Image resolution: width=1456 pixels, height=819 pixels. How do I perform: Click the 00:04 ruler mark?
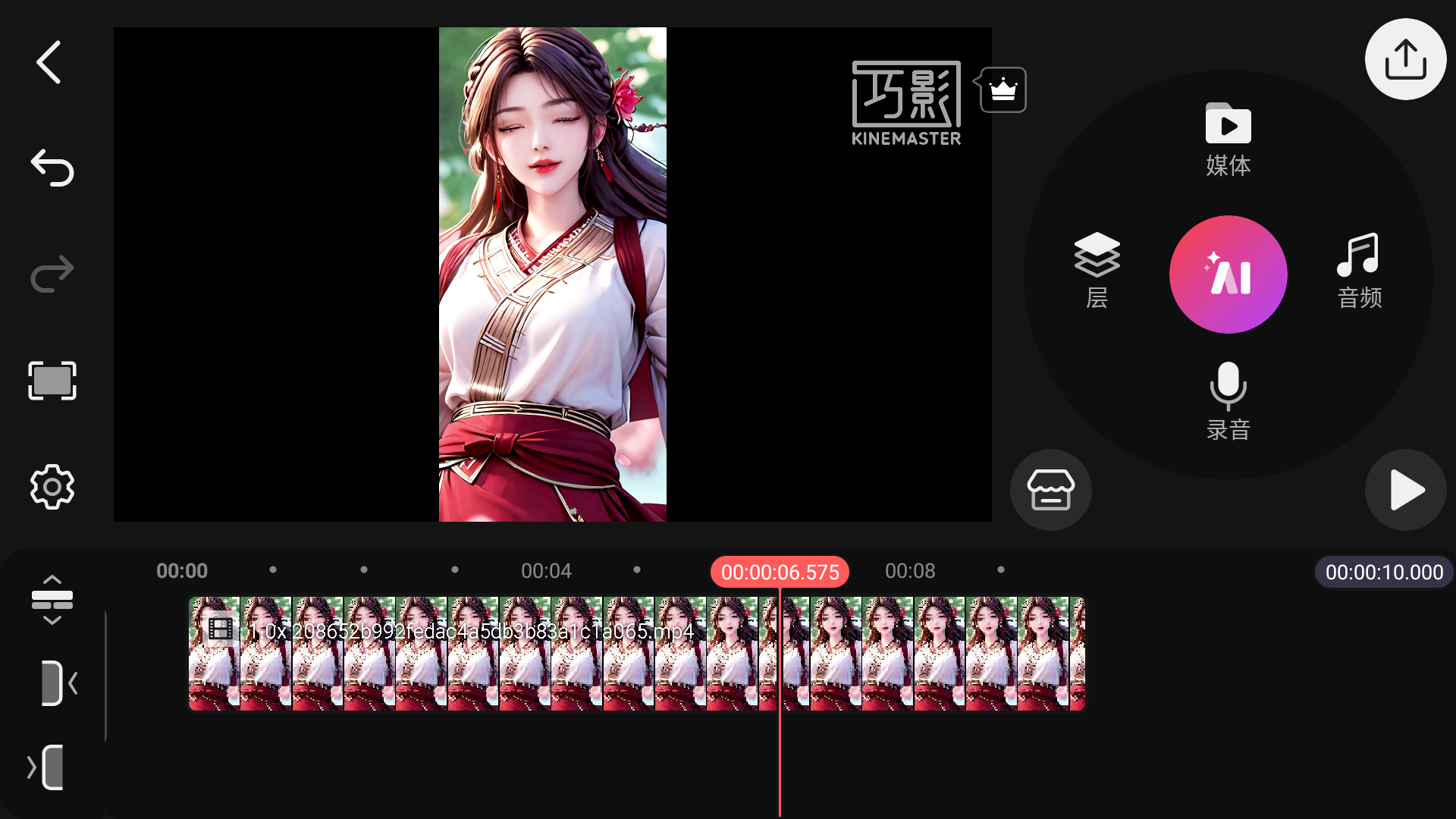tap(546, 571)
